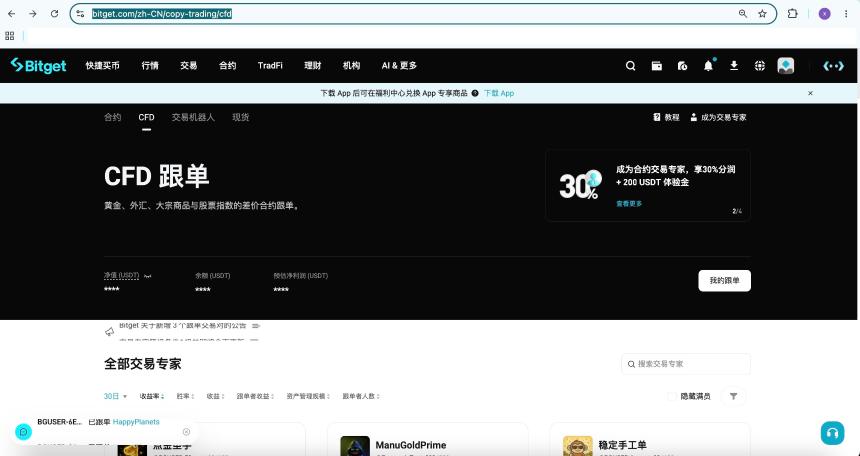Open the TradFi header menu
This screenshot has height=456, width=860.
pos(270,66)
